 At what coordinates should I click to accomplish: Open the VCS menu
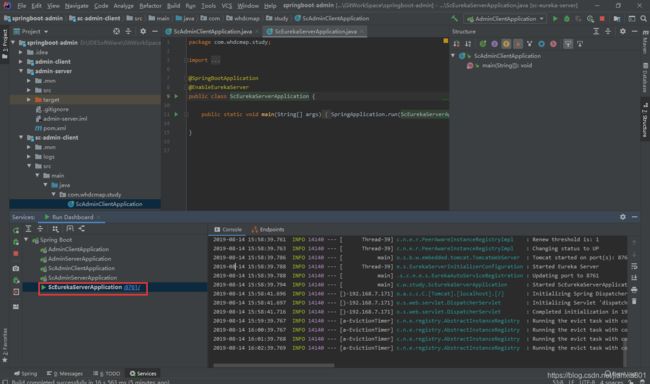click(226, 6)
